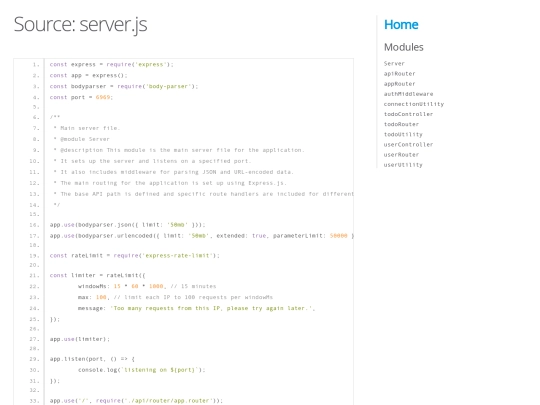Click the 'Source: server.js' heading
The height and width of the screenshot is (405, 540).
[81, 24]
